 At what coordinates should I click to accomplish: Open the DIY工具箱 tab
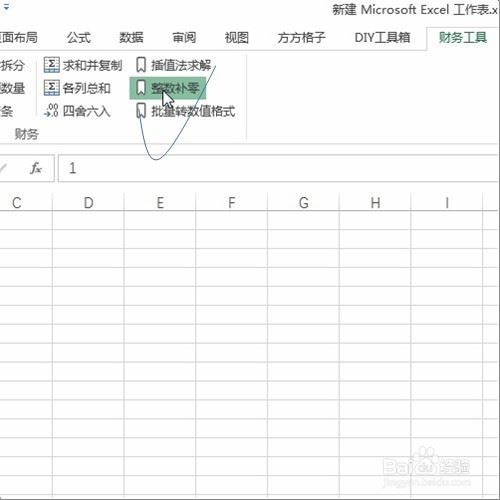click(x=382, y=38)
